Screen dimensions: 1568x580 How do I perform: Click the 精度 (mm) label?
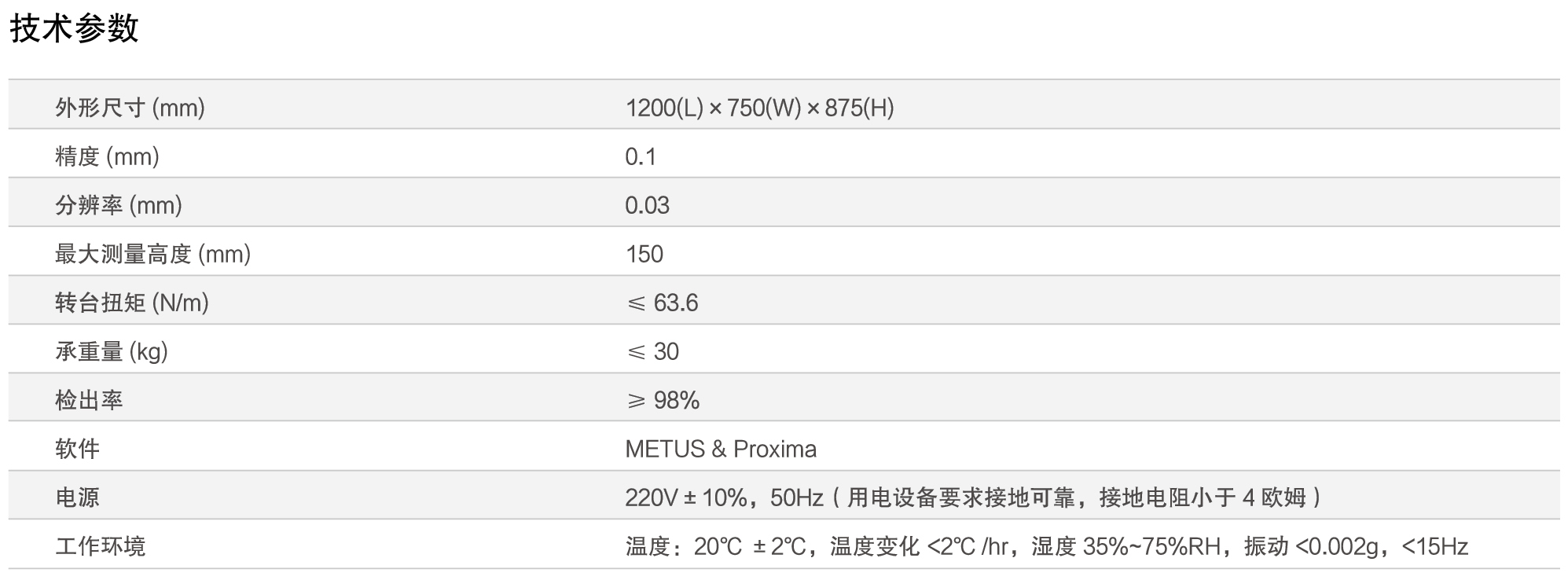coord(107,156)
